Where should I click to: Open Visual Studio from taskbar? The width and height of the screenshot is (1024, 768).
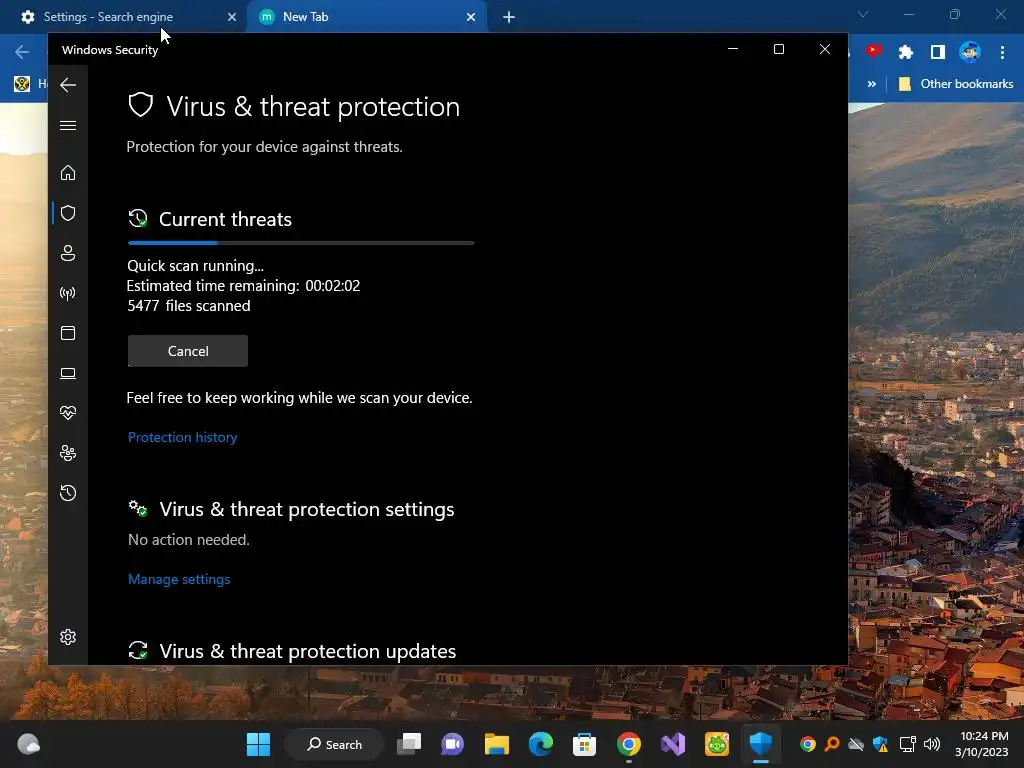pyautogui.click(x=673, y=744)
